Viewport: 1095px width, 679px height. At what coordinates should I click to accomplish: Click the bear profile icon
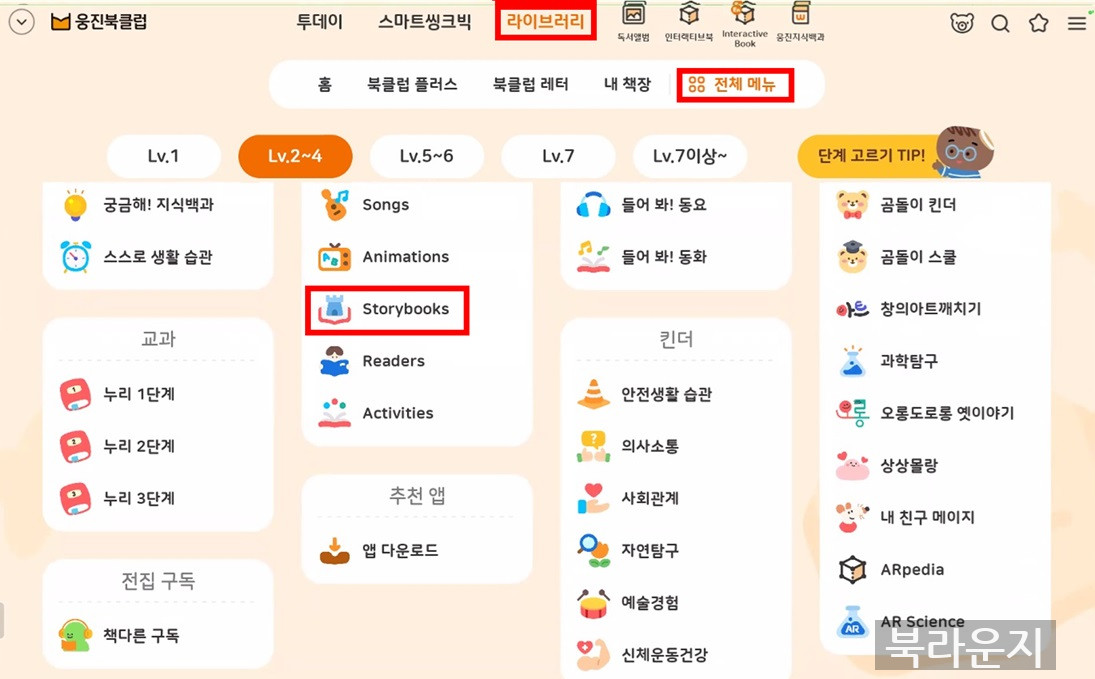(x=962, y=23)
